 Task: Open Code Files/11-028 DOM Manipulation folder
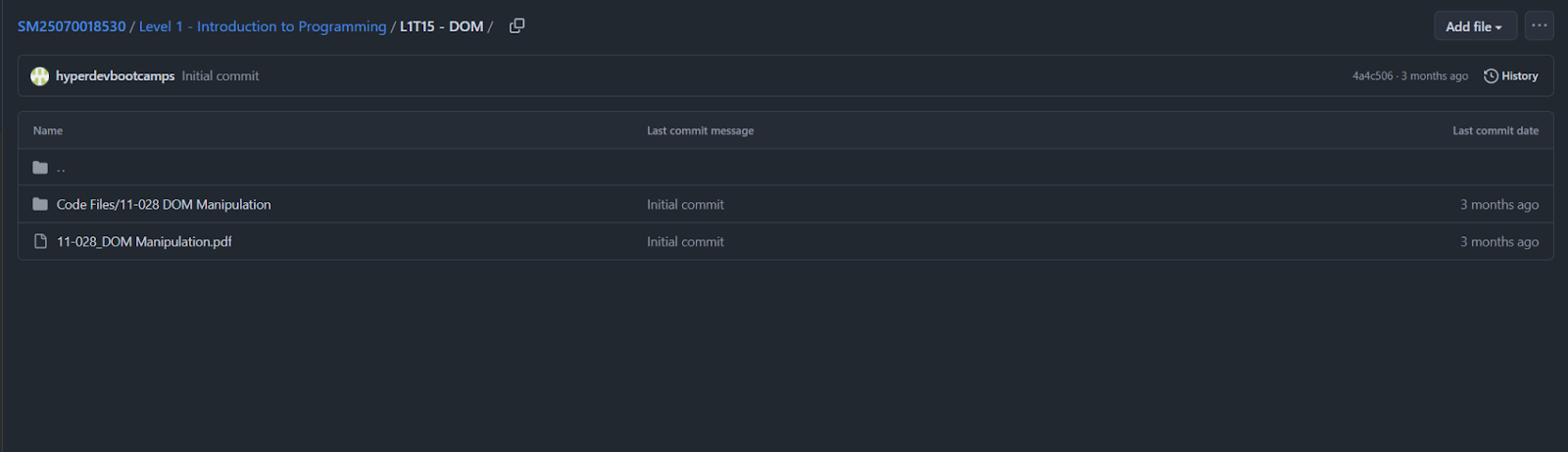pyautogui.click(x=164, y=205)
